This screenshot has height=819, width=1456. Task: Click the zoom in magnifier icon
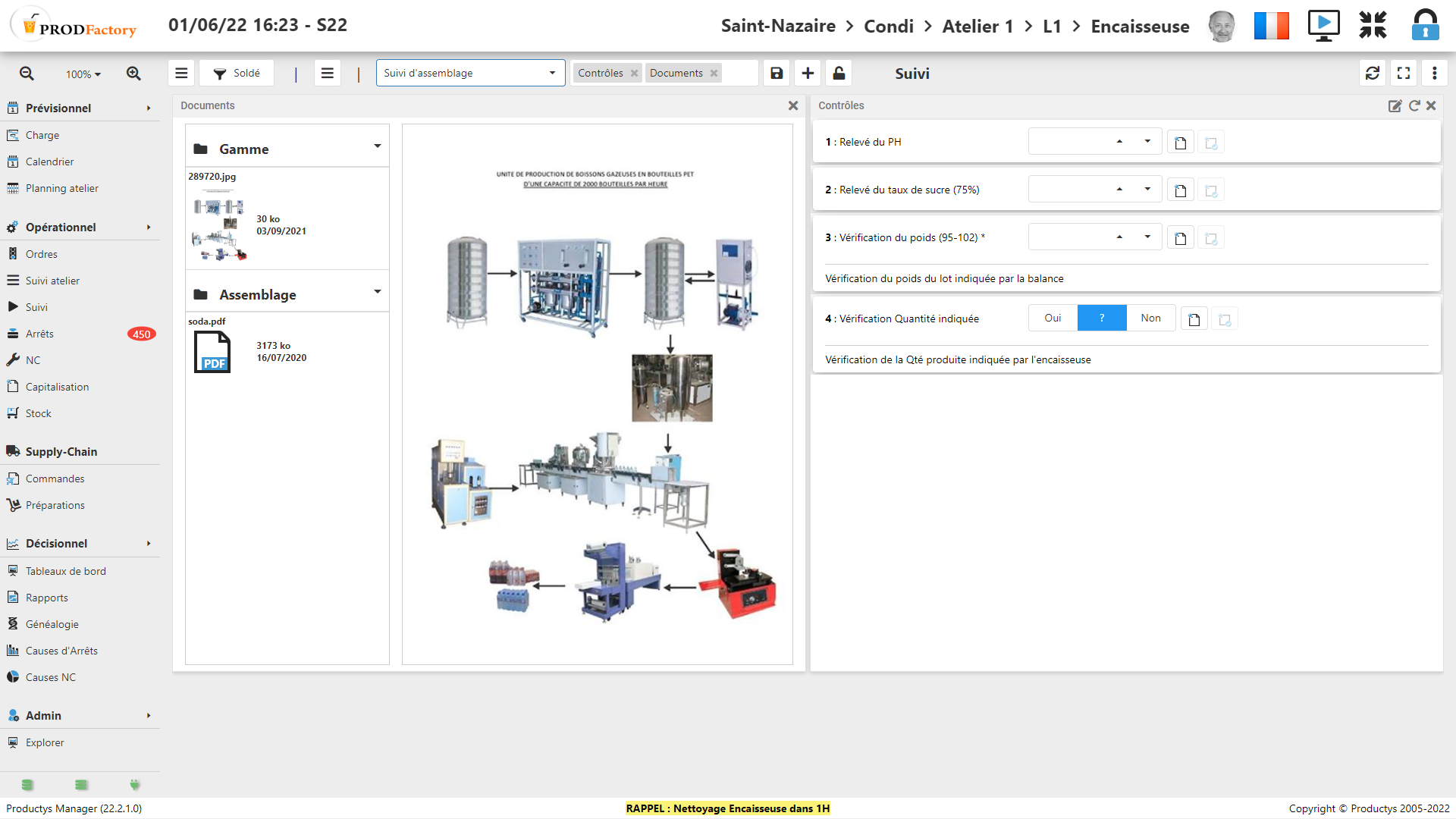(x=133, y=74)
